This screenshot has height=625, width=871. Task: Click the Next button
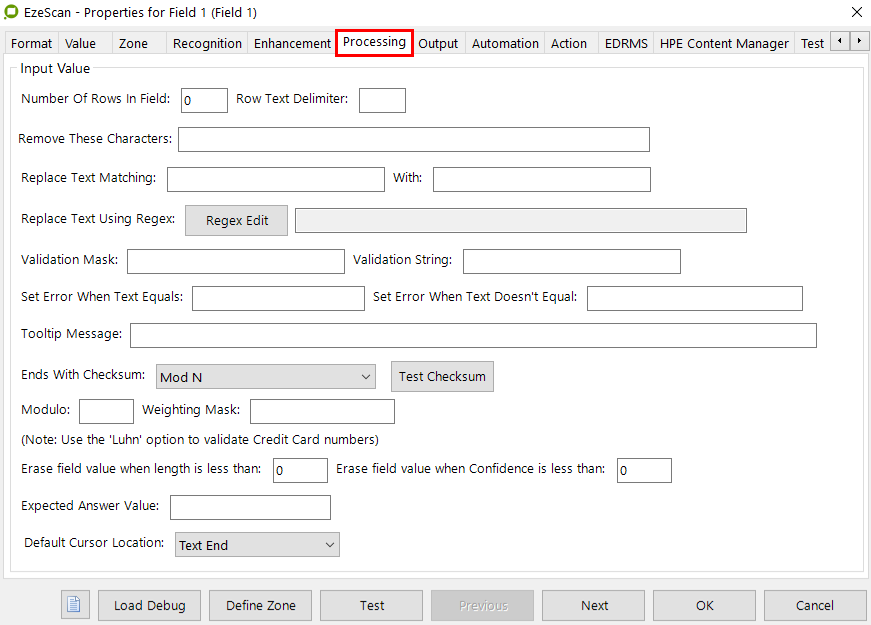[594, 605]
